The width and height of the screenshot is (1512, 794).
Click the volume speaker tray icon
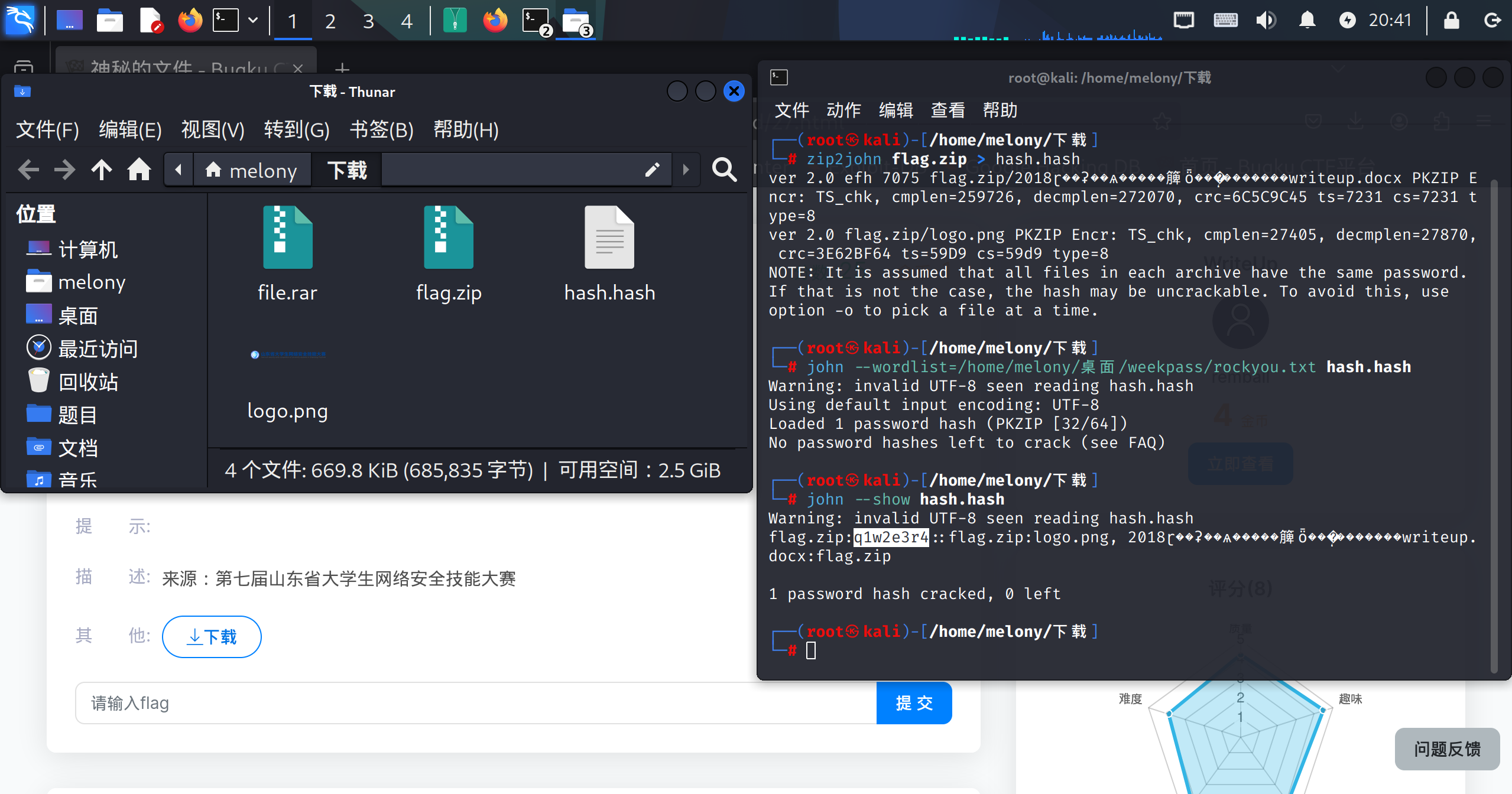1266,20
